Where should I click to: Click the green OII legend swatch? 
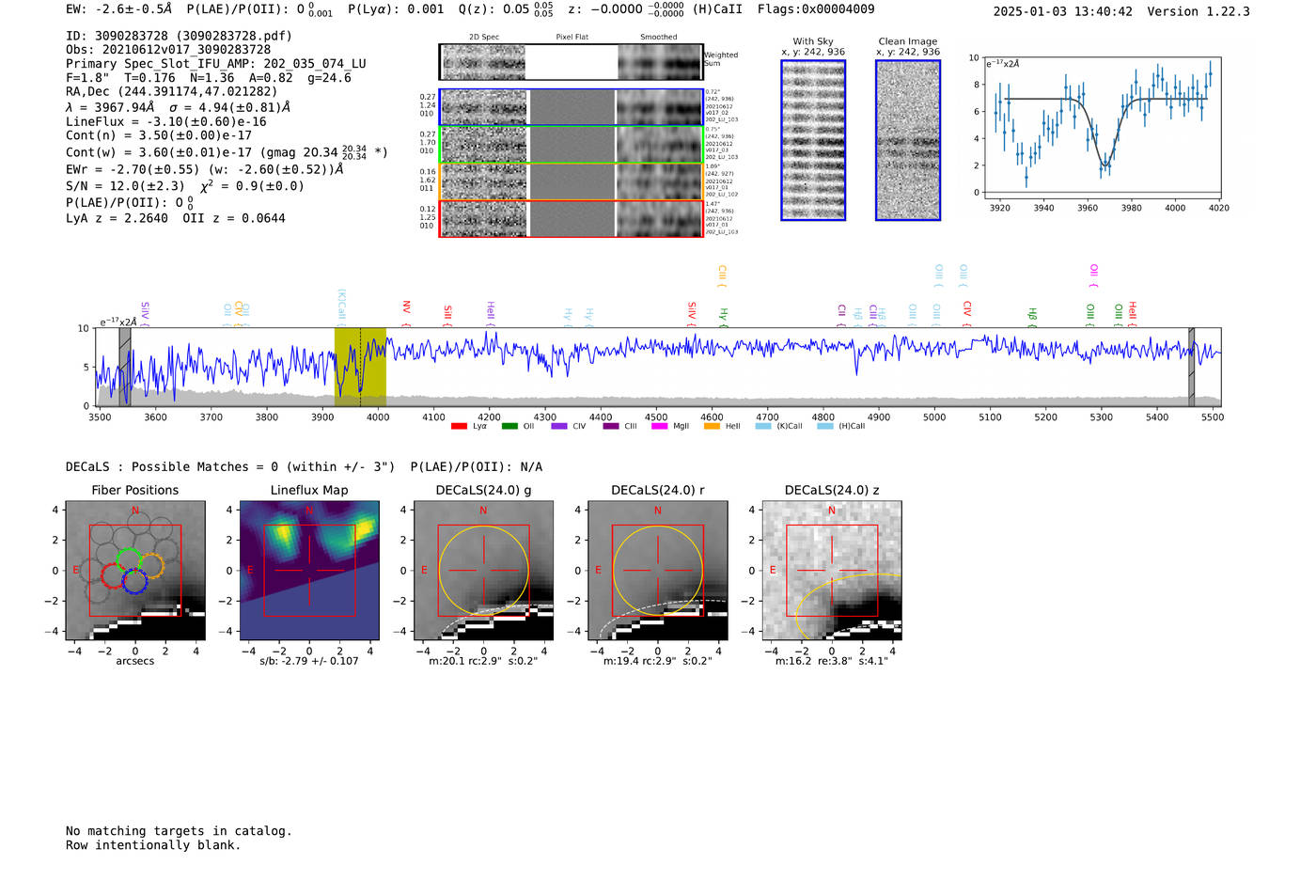(x=509, y=426)
